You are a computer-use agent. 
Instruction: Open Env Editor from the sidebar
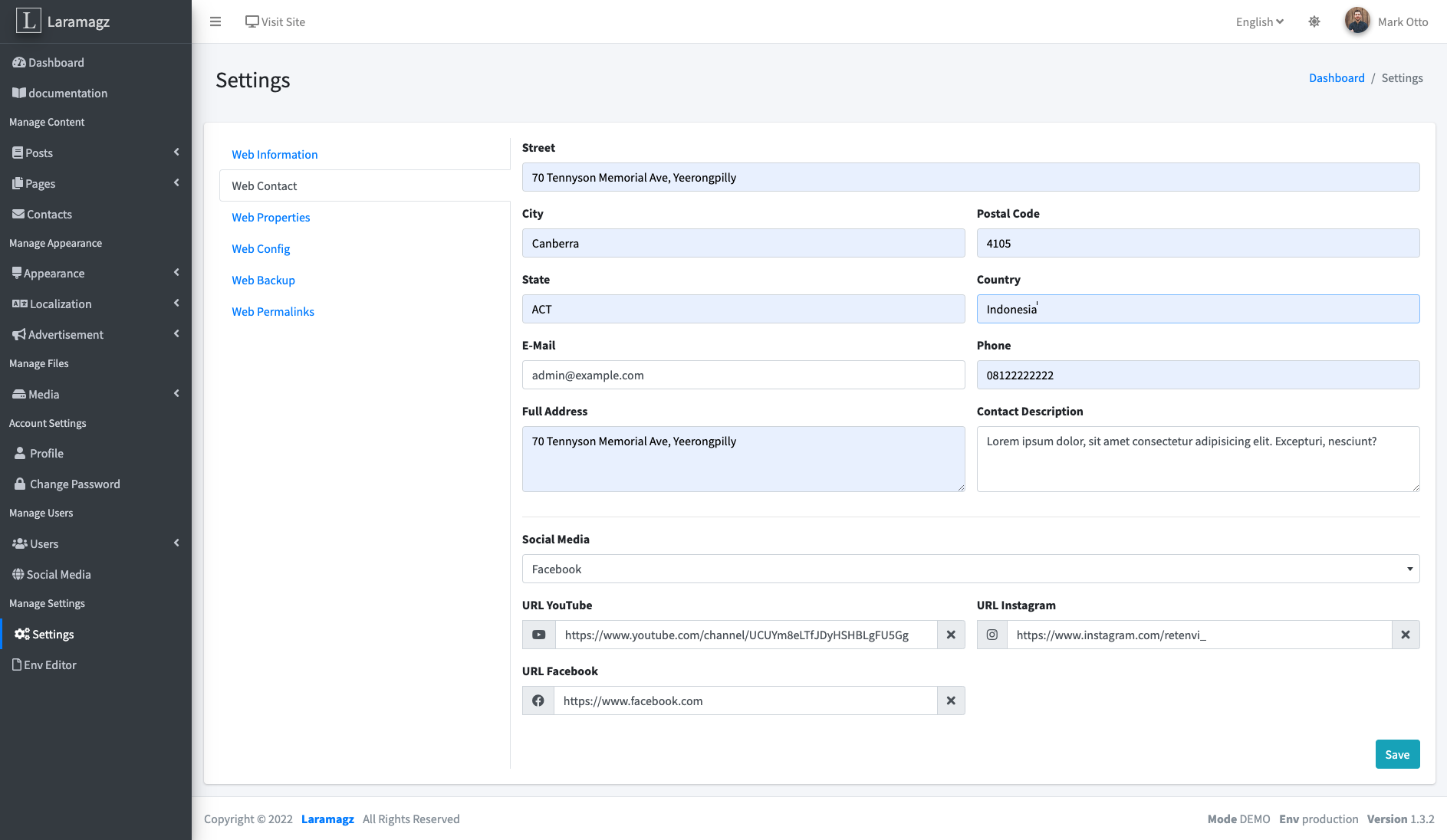pos(50,664)
